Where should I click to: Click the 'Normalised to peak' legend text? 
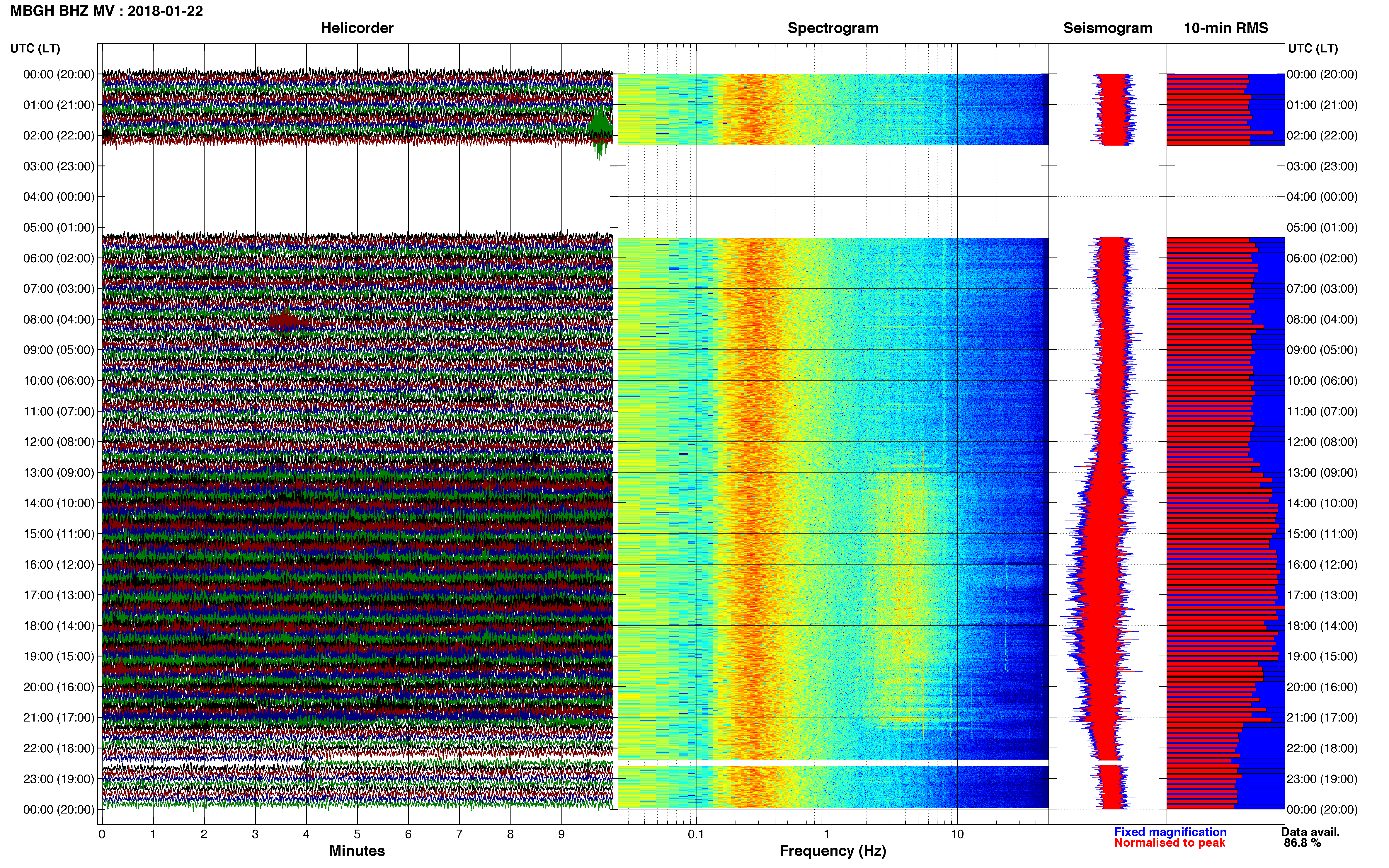tap(1170, 843)
